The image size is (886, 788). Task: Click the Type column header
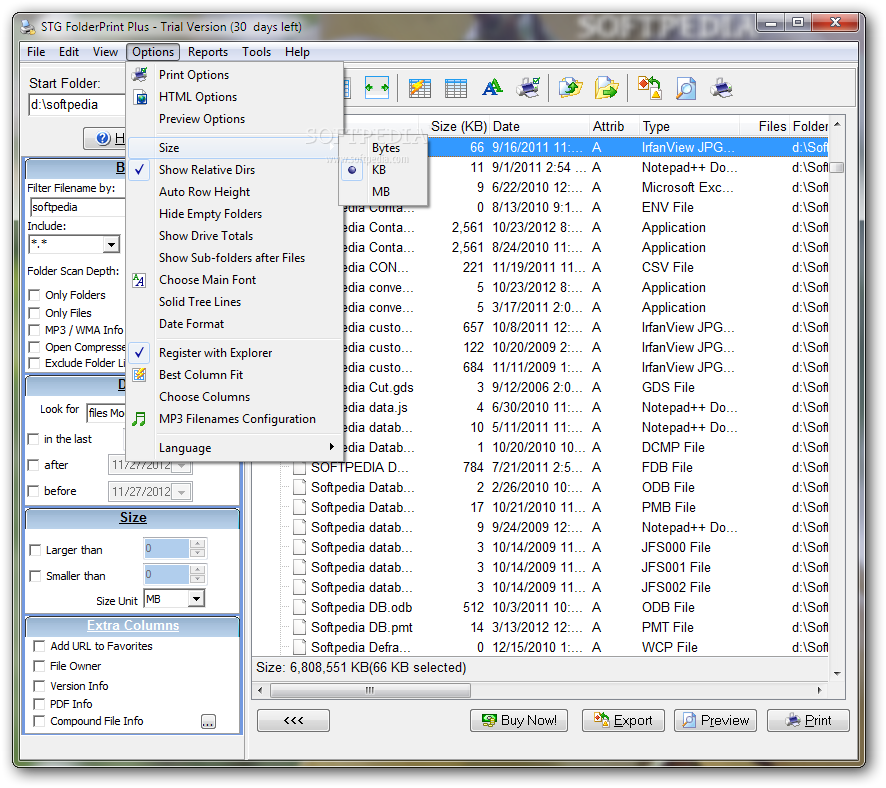[x=689, y=126]
